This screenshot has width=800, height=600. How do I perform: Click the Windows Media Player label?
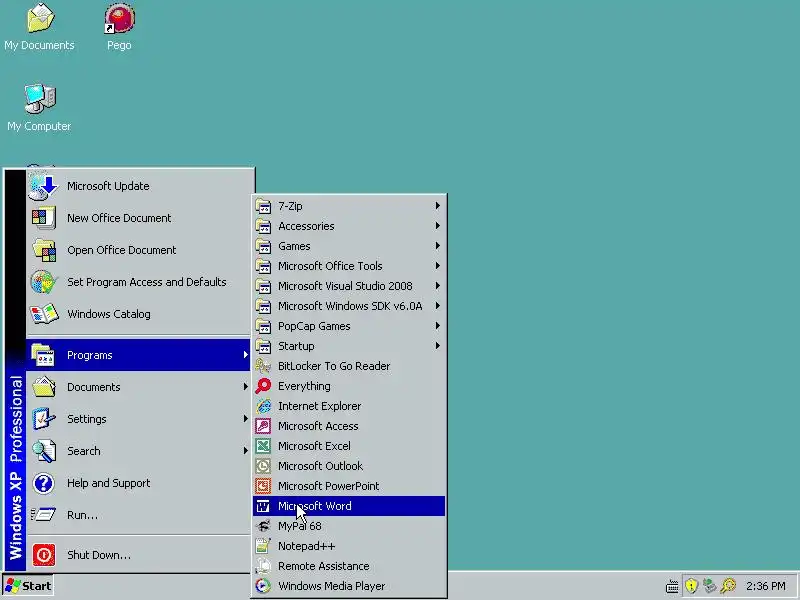pos(332,586)
